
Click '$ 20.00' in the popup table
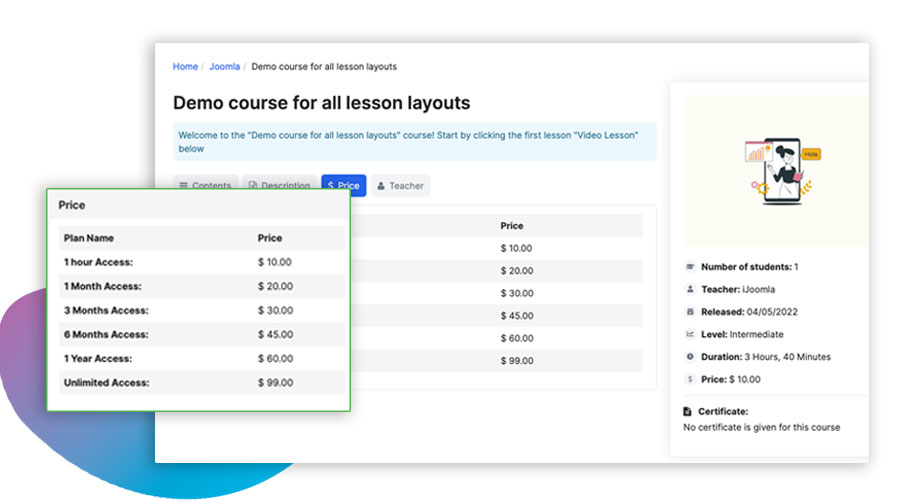[275, 286]
